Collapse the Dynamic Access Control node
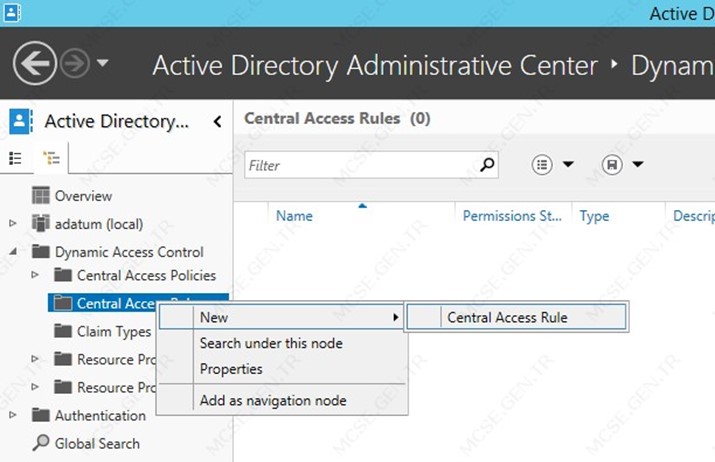Image resolution: width=715 pixels, height=462 pixels. tap(13, 251)
